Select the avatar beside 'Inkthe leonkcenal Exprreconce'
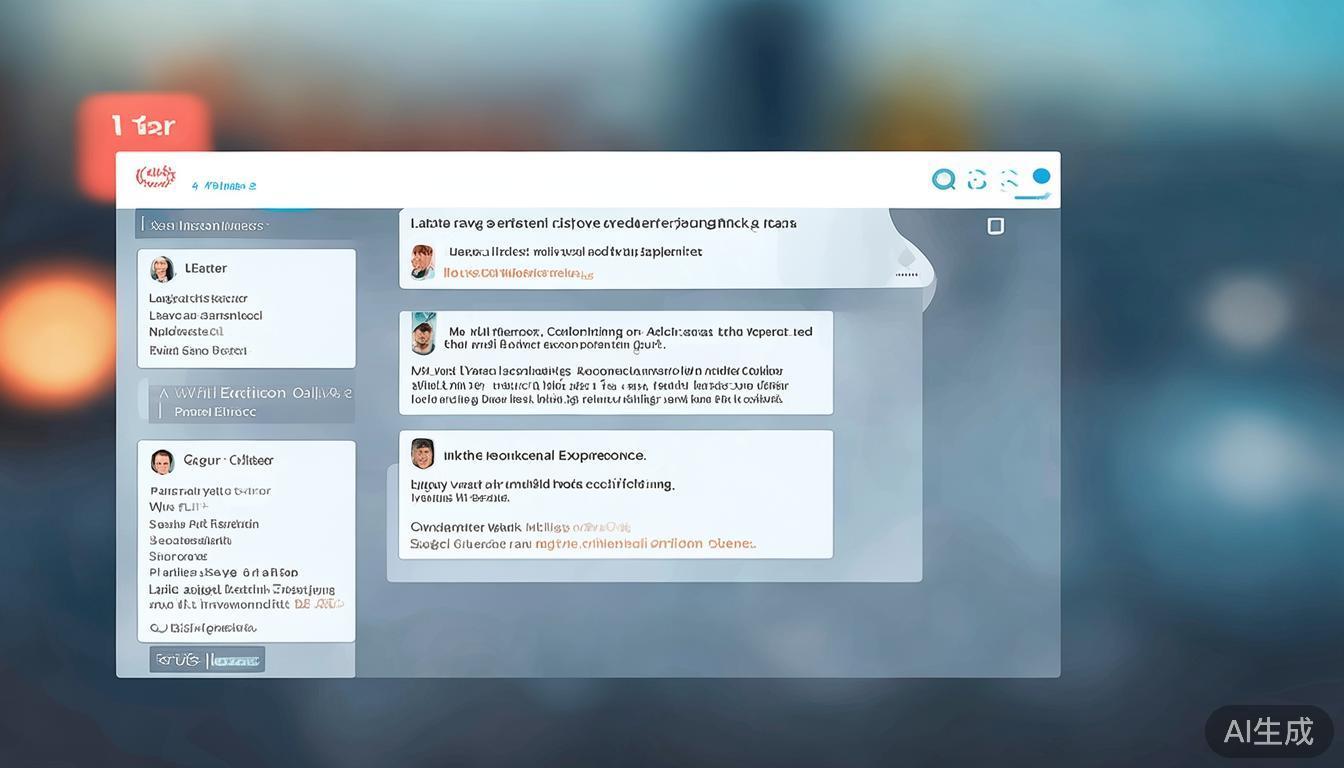Screen dimensions: 1344x768 [423, 453]
